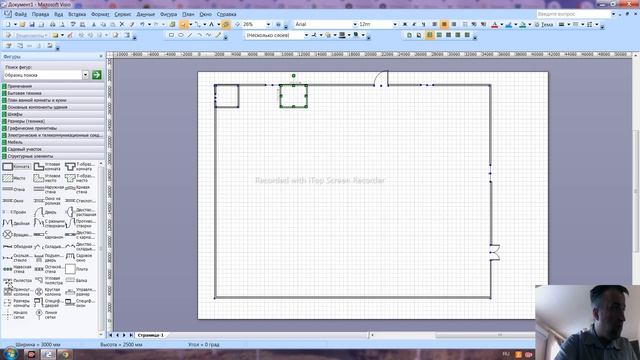This screenshot has height=360, width=640.
Task: Select the Rectangle drawing tool
Action: [x=171, y=35]
